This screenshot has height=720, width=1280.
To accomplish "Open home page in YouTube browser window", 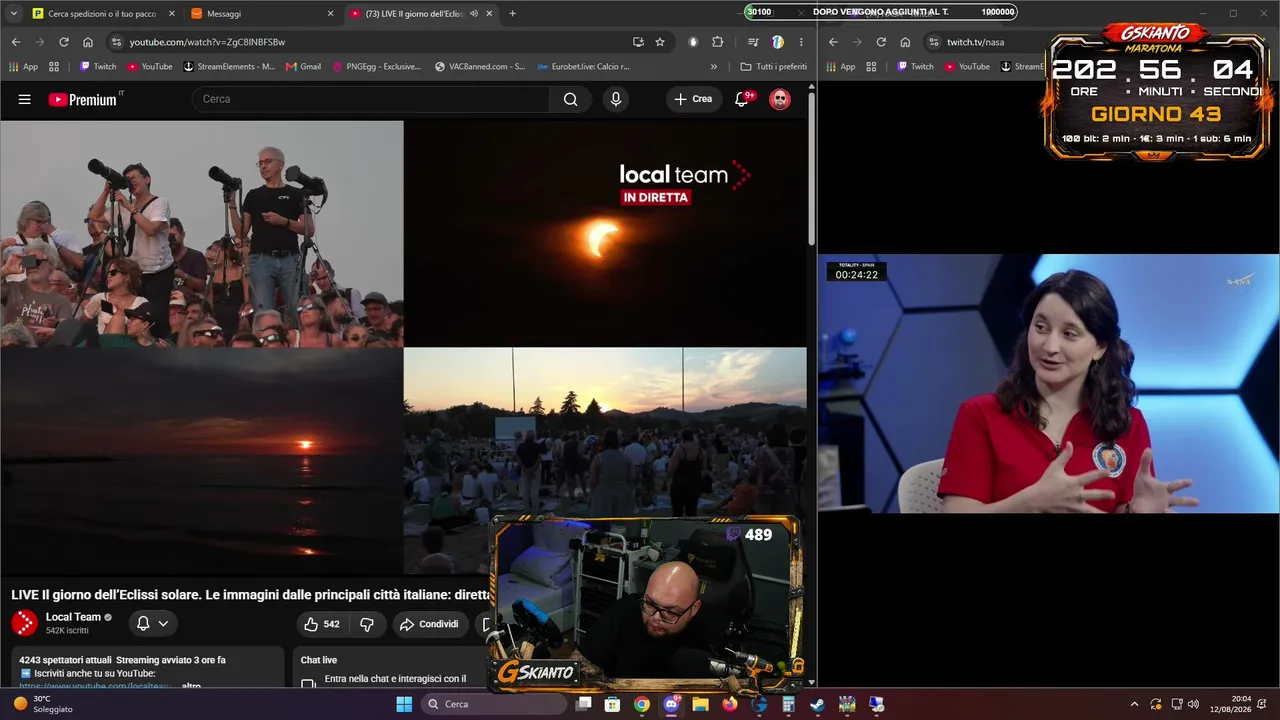I will pyautogui.click(x=88, y=42).
